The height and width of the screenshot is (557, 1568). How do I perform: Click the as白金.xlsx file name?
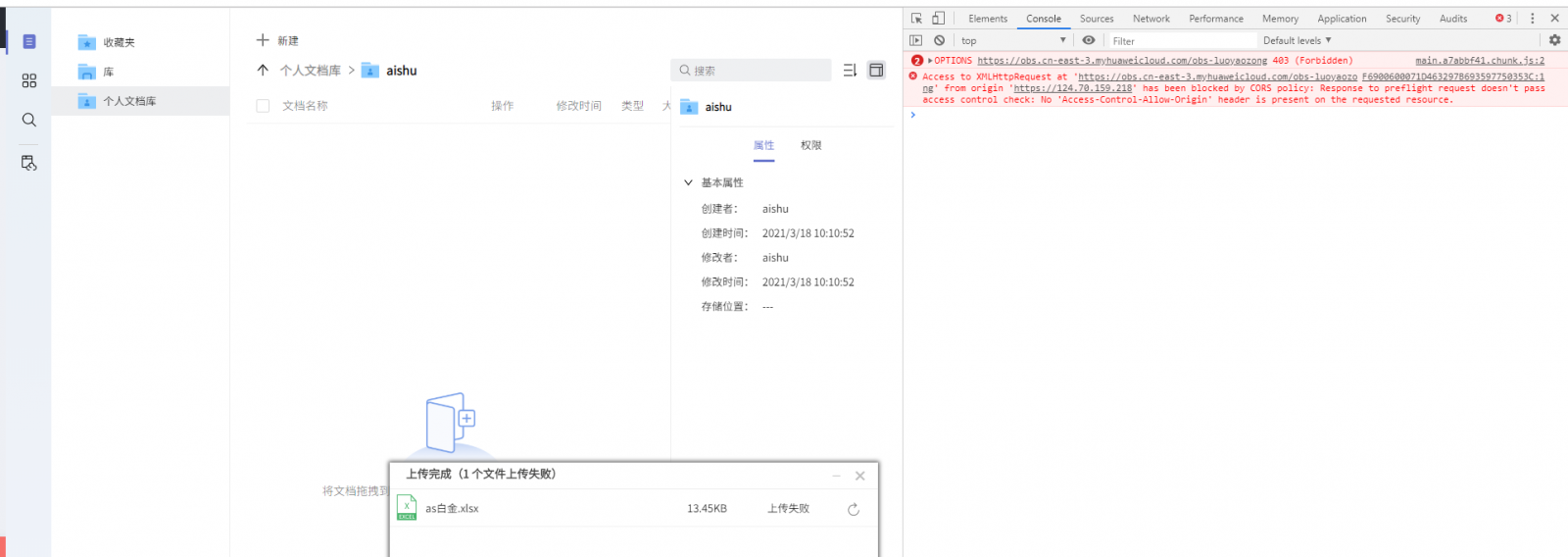(x=452, y=508)
